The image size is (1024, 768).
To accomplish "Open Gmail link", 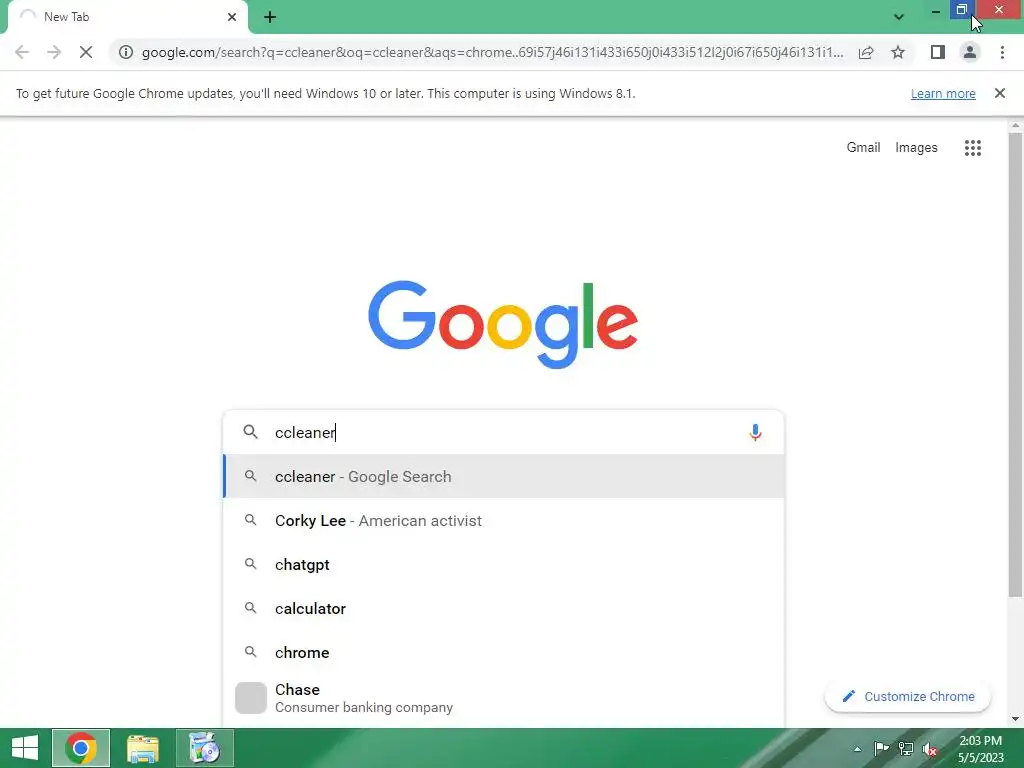I will click(863, 148).
